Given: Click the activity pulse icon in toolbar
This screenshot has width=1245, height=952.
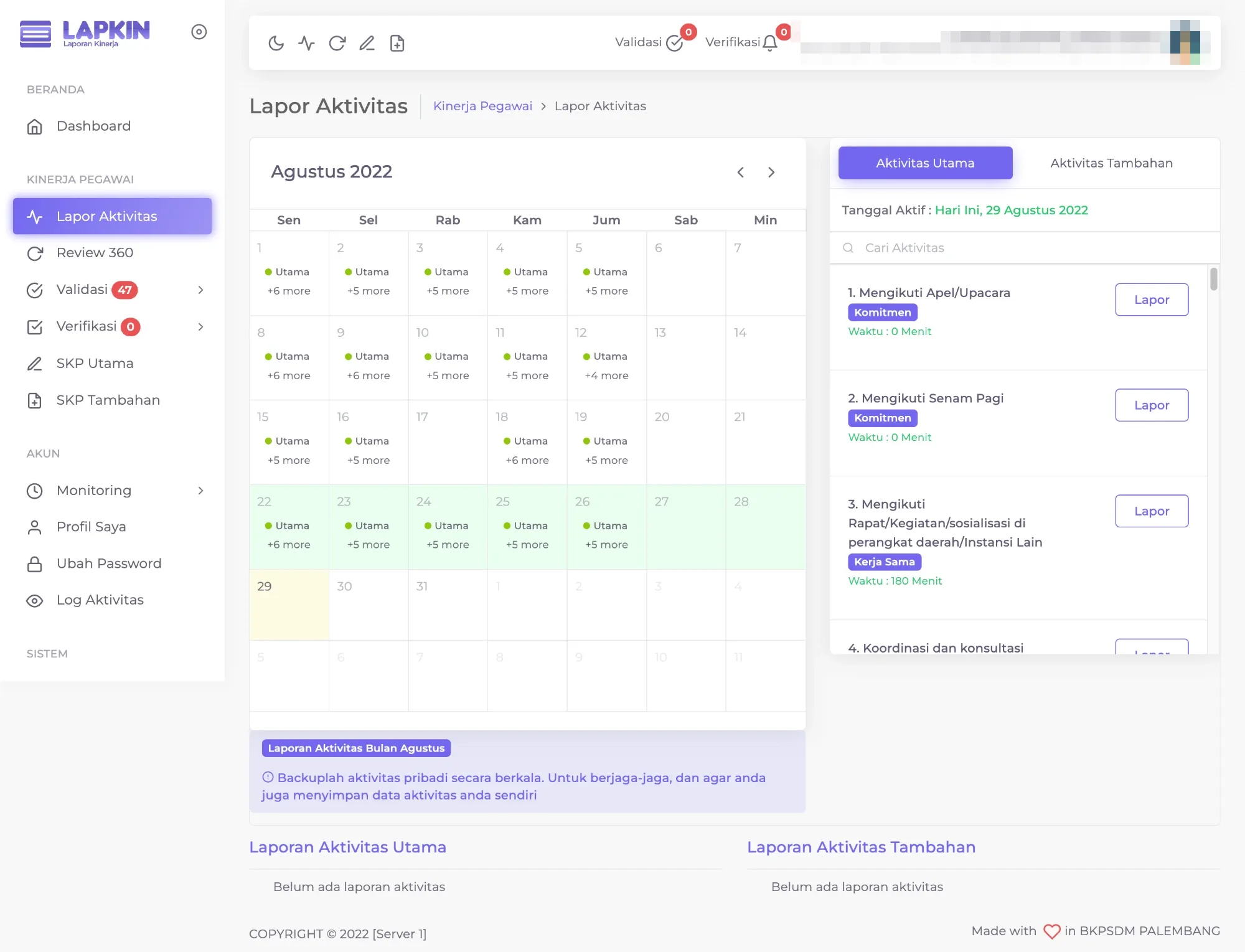Looking at the screenshot, I should pos(306,43).
